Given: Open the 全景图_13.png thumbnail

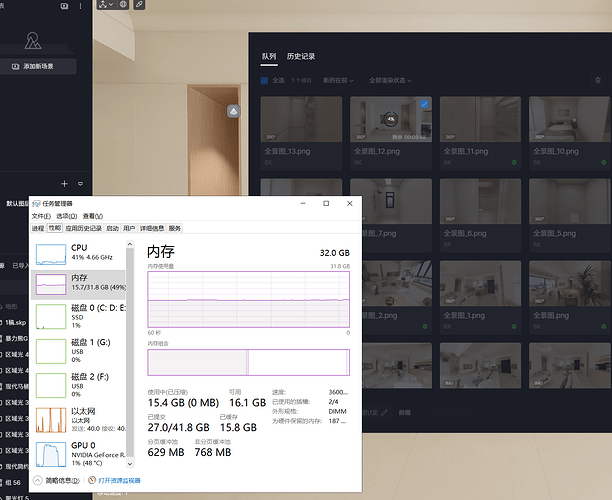Looking at the screenshot, I should coord(300,124).
